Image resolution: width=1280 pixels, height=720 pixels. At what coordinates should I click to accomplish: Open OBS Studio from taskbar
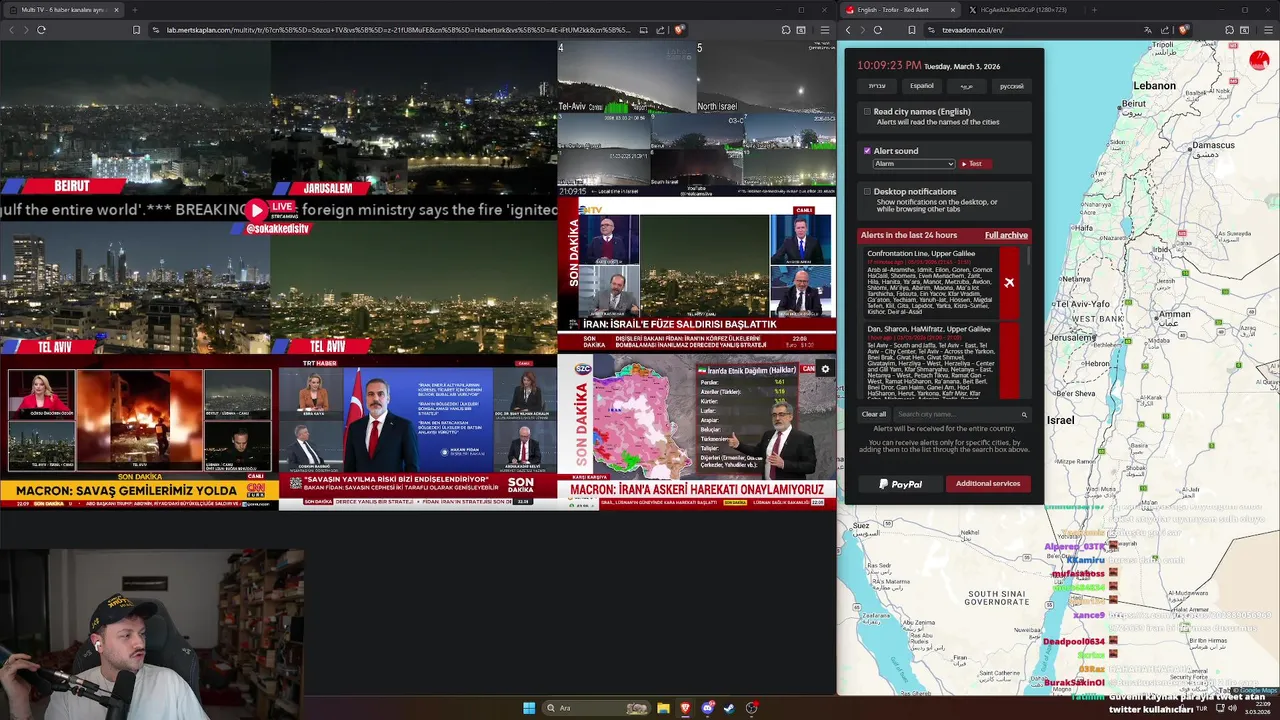click(752, 708)
